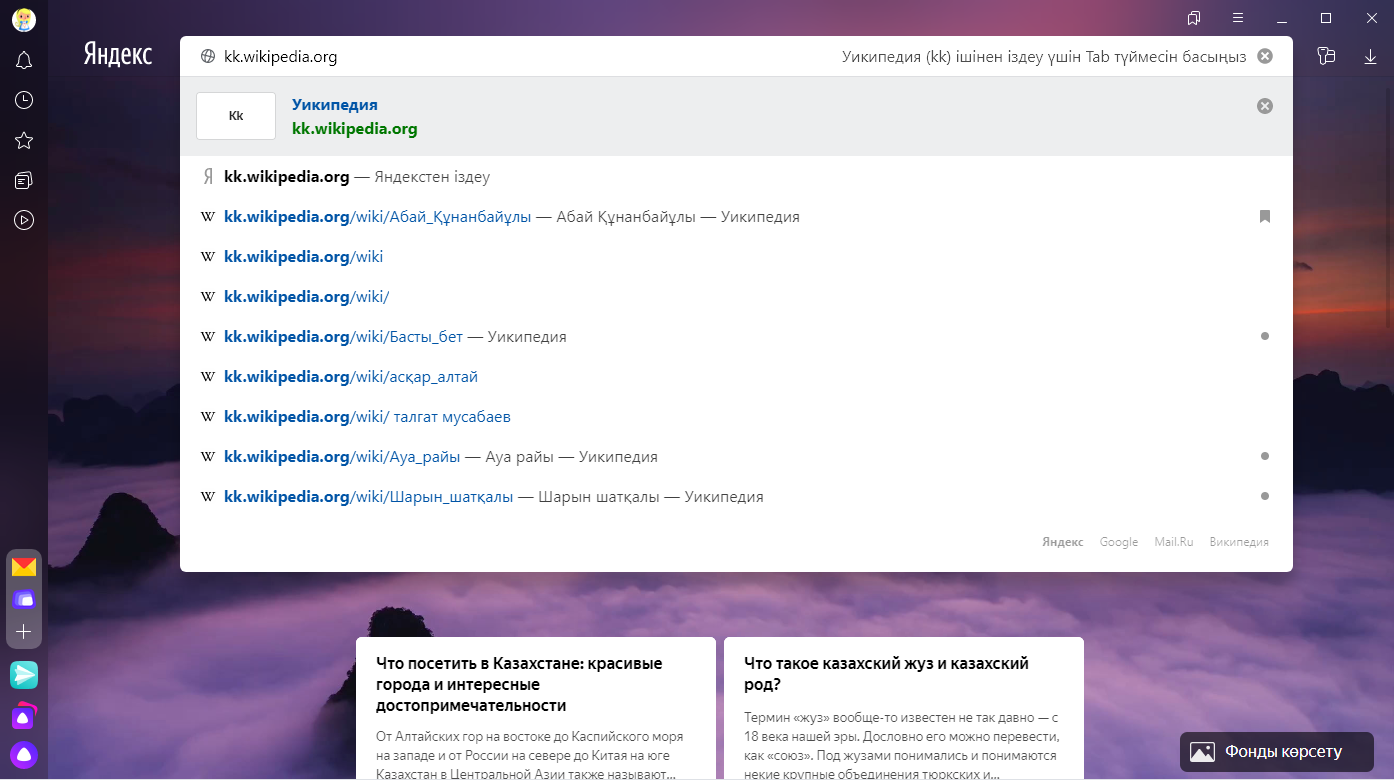Click the dot marker on Басты_бет row
This screenshot has width=1394, height=780.
1265,336
